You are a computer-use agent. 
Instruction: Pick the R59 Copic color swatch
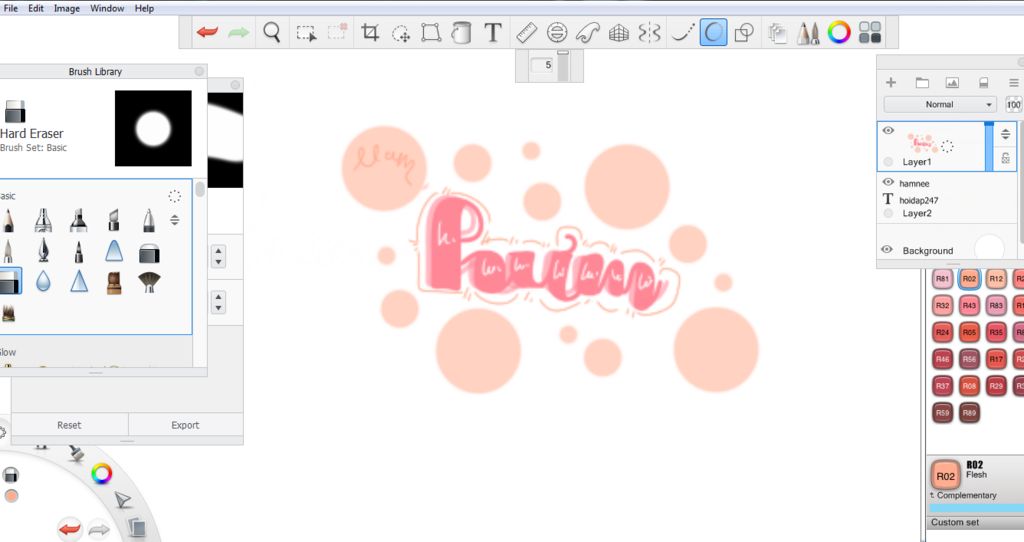(942, 412)
